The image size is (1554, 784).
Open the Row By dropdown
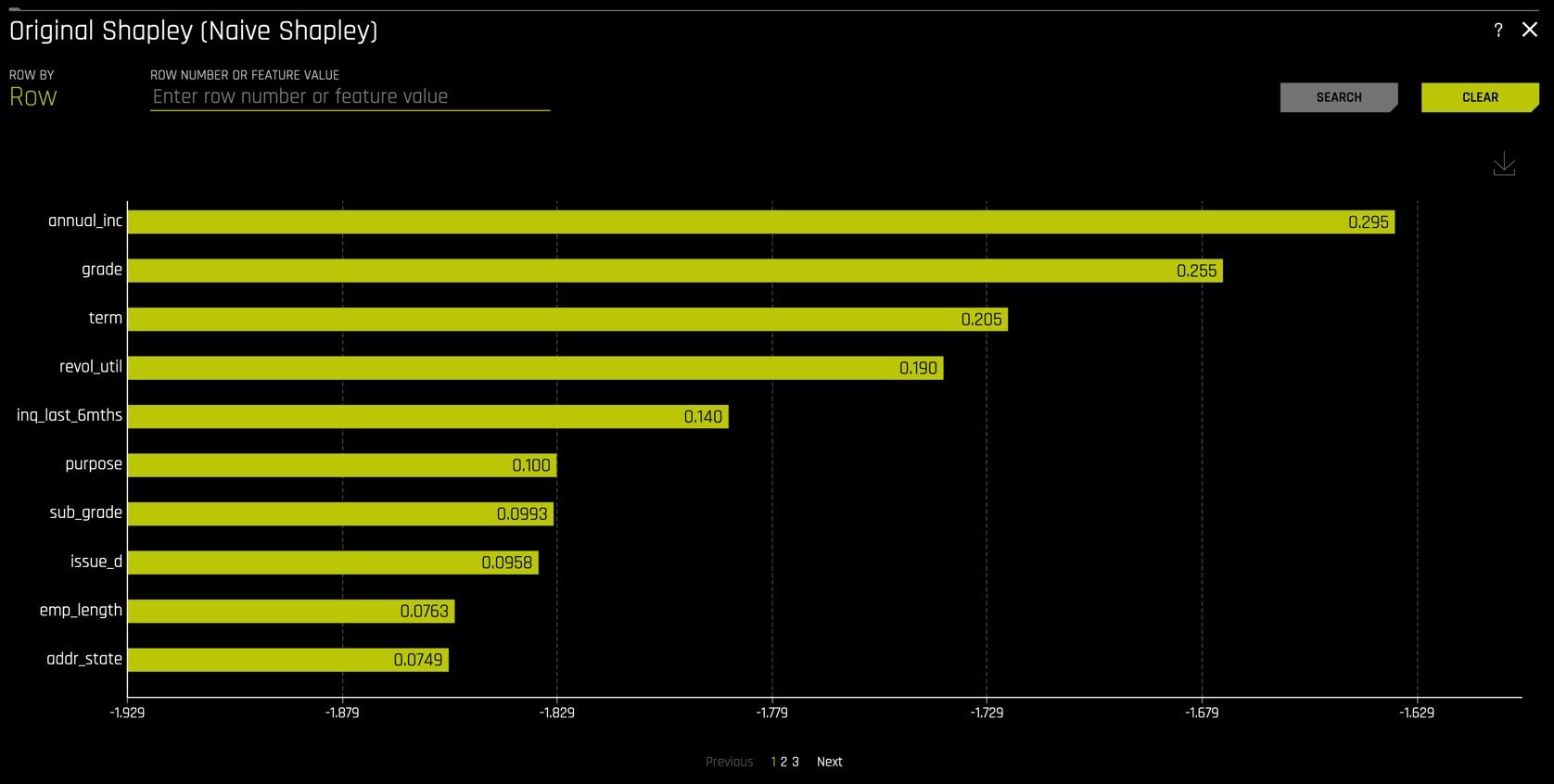point(33,97)
